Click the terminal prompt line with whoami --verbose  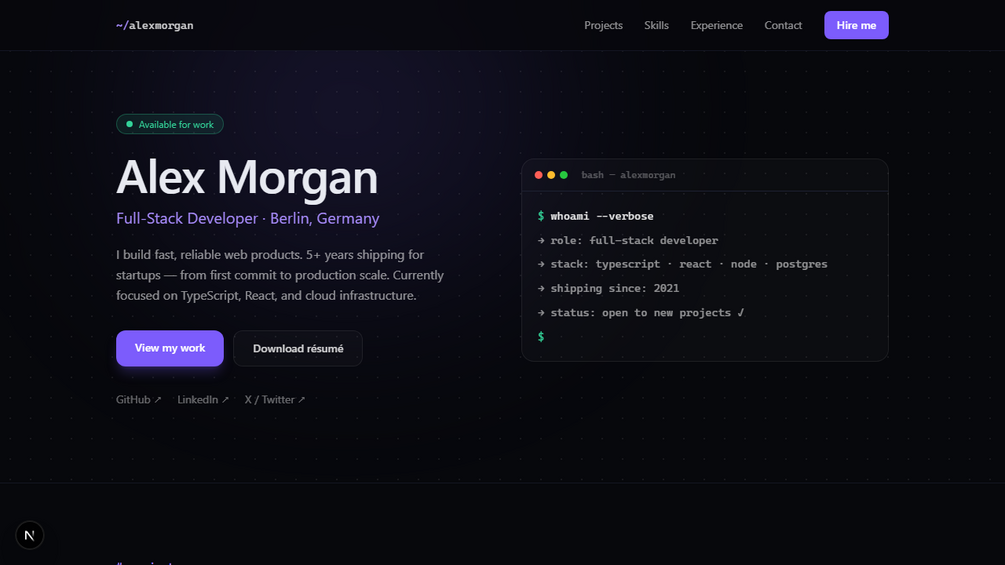[x=595, y=216]
